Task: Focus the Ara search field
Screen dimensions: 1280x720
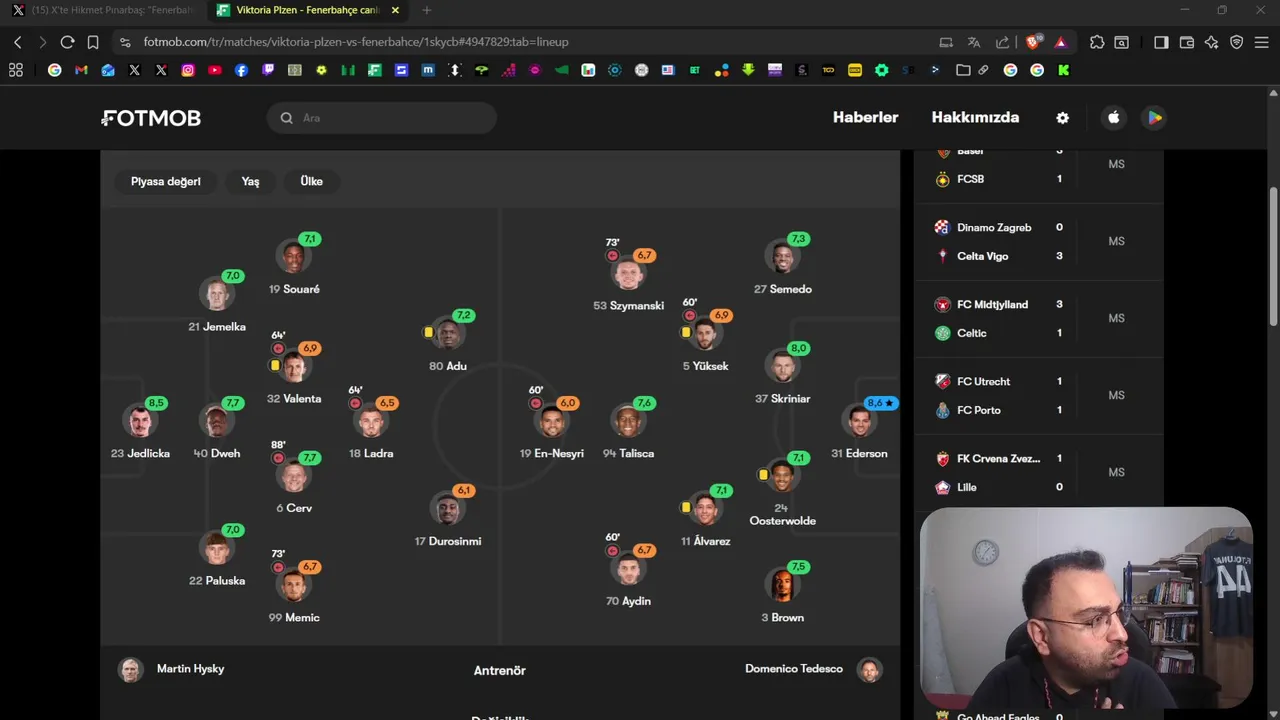Action: coord(382,118)
